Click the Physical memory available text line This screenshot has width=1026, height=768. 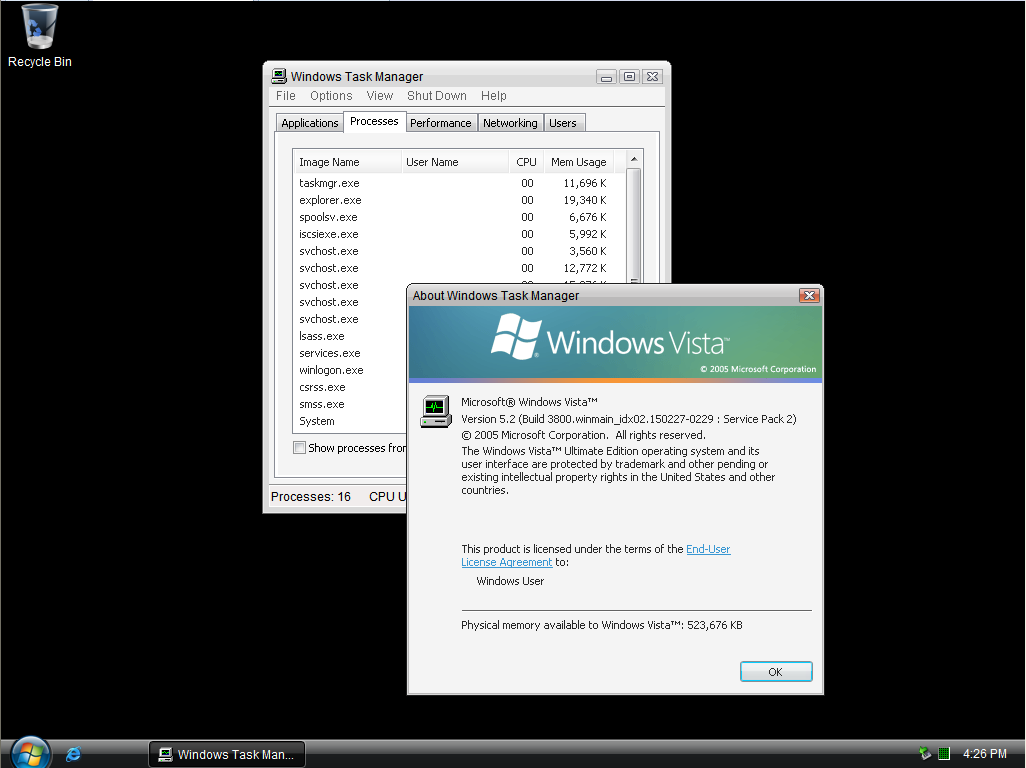point(602,625)
